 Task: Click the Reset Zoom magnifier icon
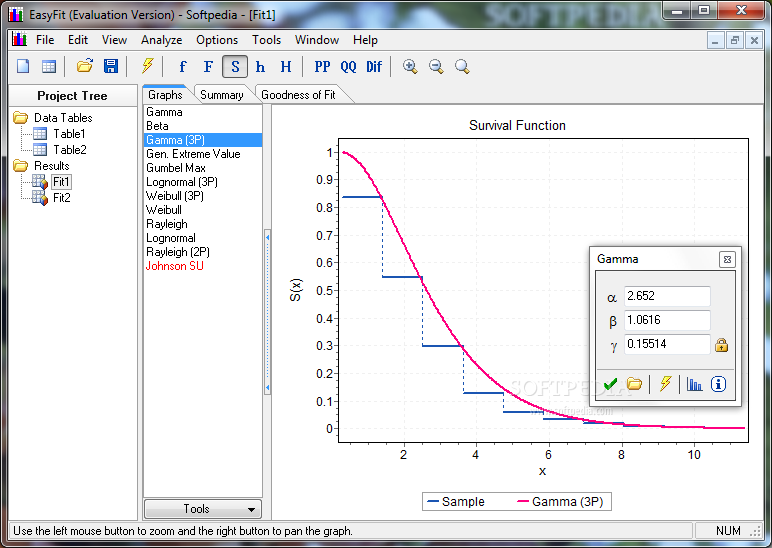pyautogui.click(x=462, y=66)
